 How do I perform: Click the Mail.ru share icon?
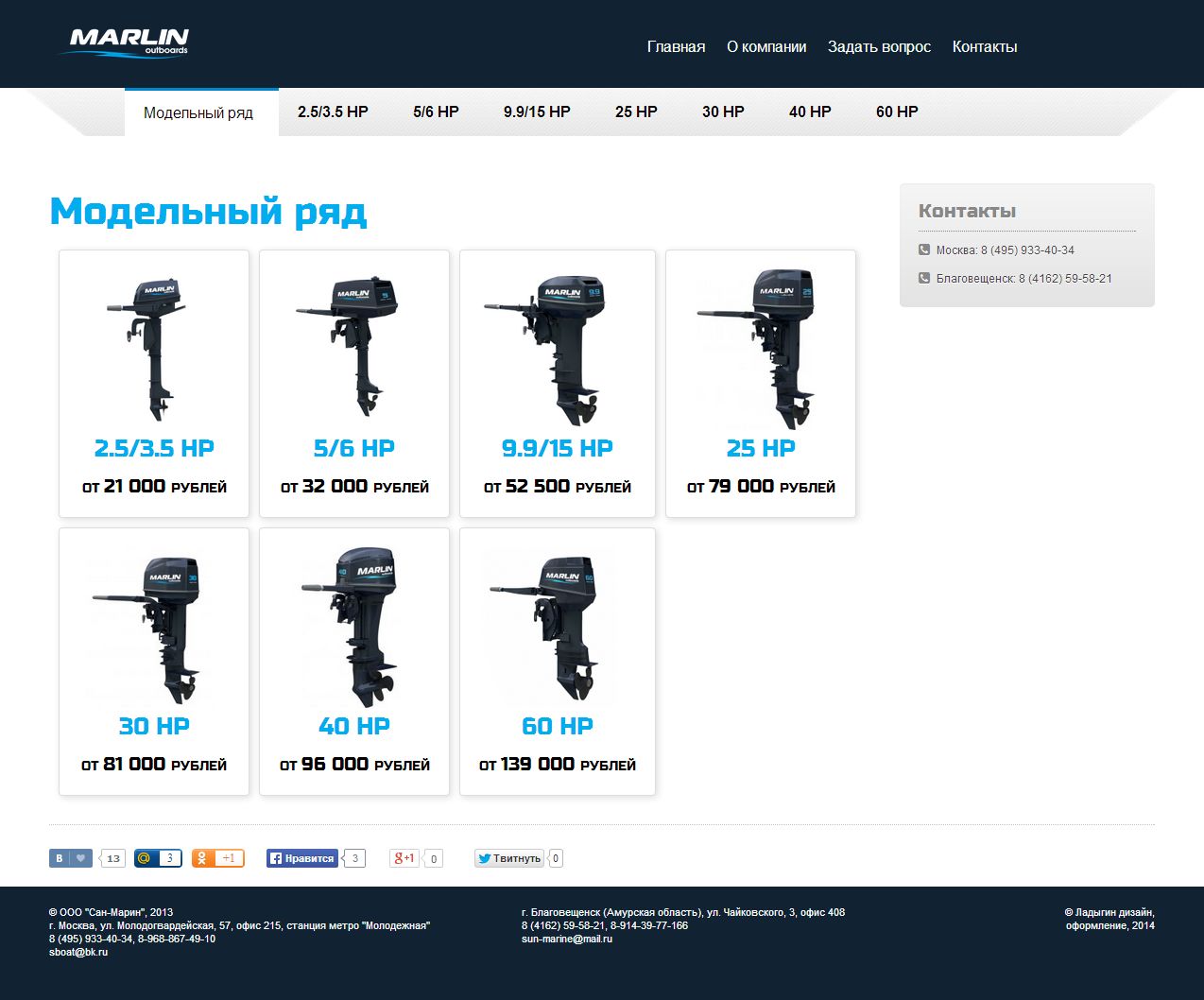pos(144,858)
